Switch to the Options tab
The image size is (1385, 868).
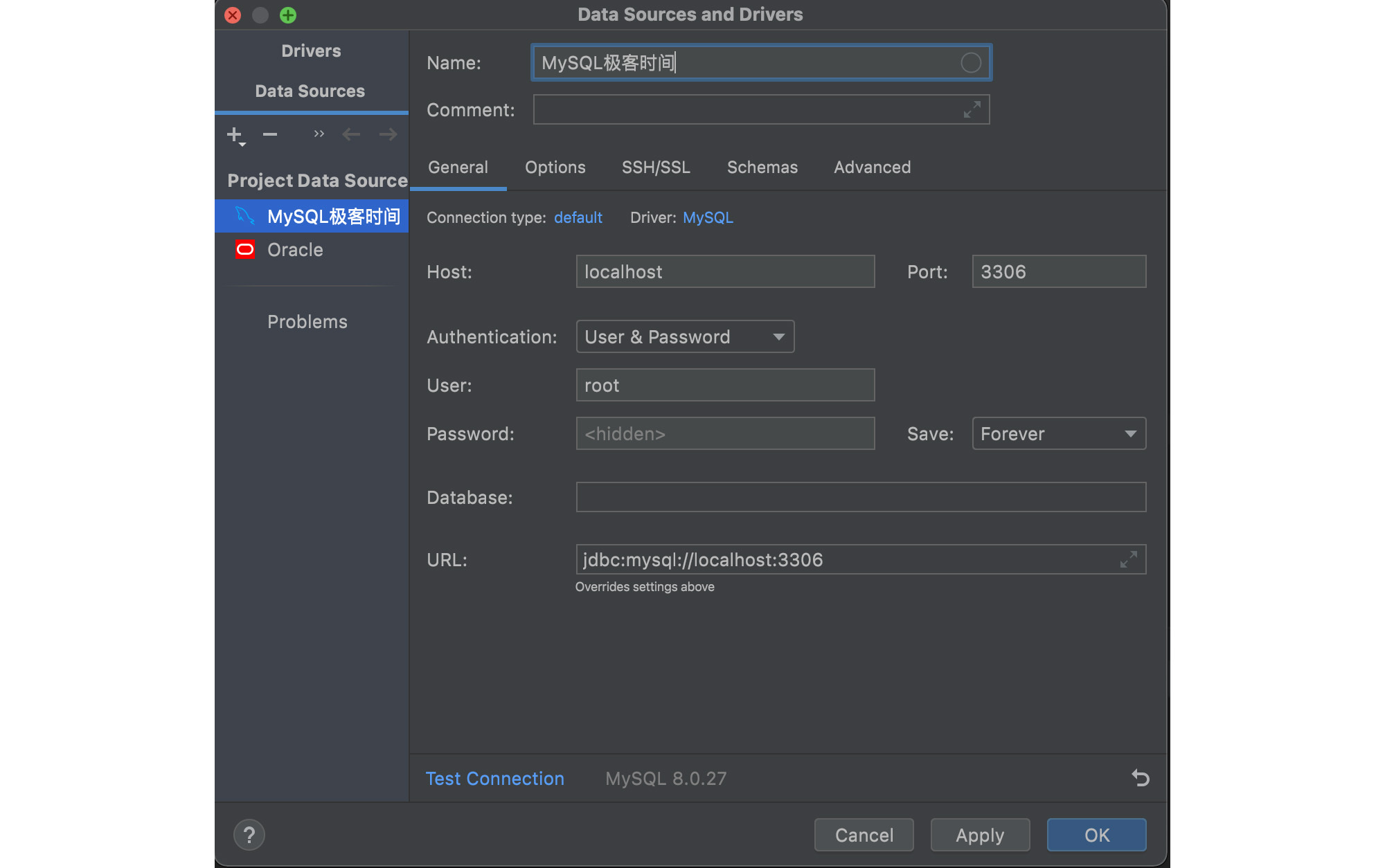(x=555, y=168)
